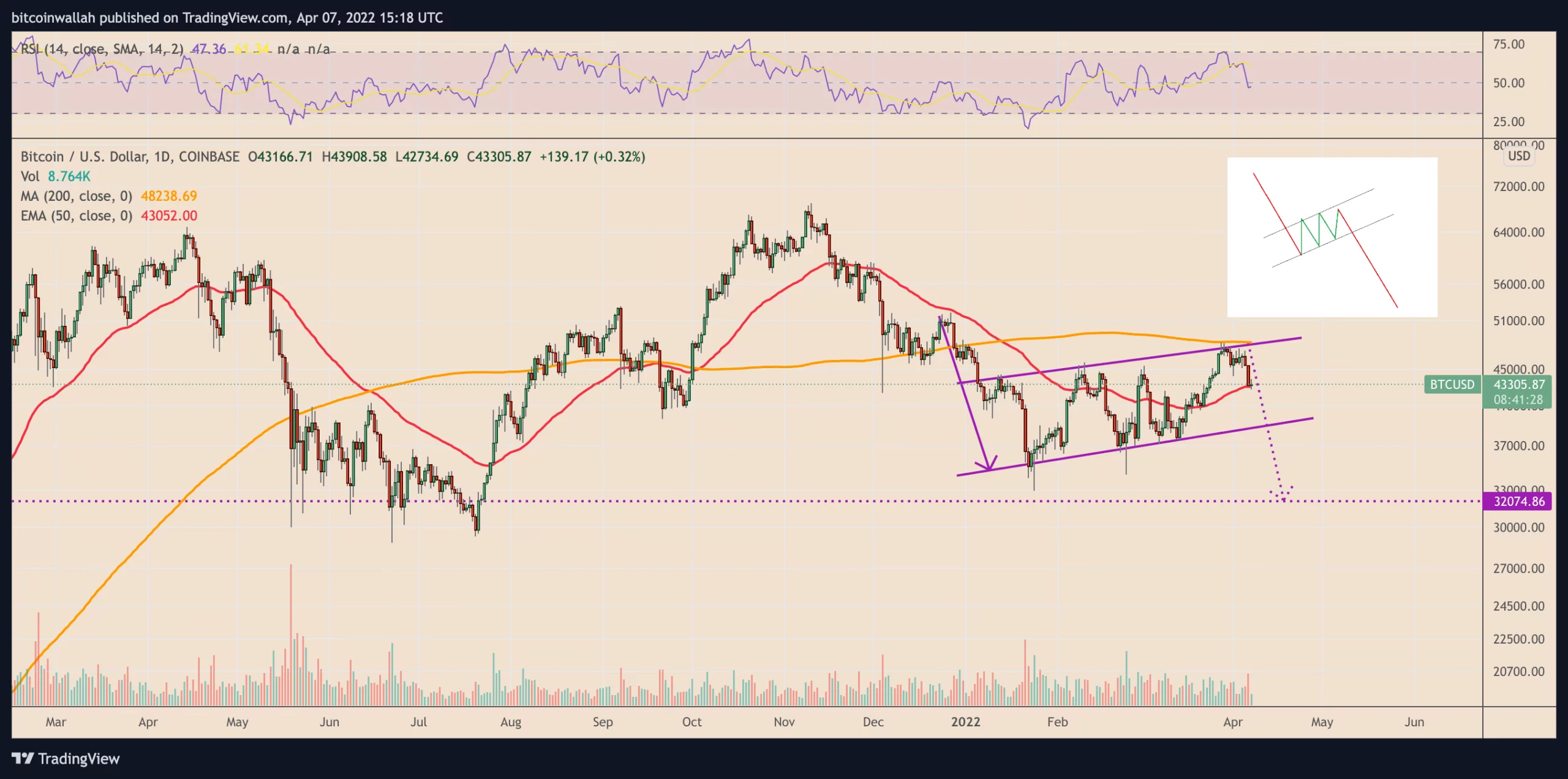Image resolution: width=1568 pixels, height=779 pixels.
Task: Click the countdown timer 08:41:28 label
Action: click(x=1518, y=400)
